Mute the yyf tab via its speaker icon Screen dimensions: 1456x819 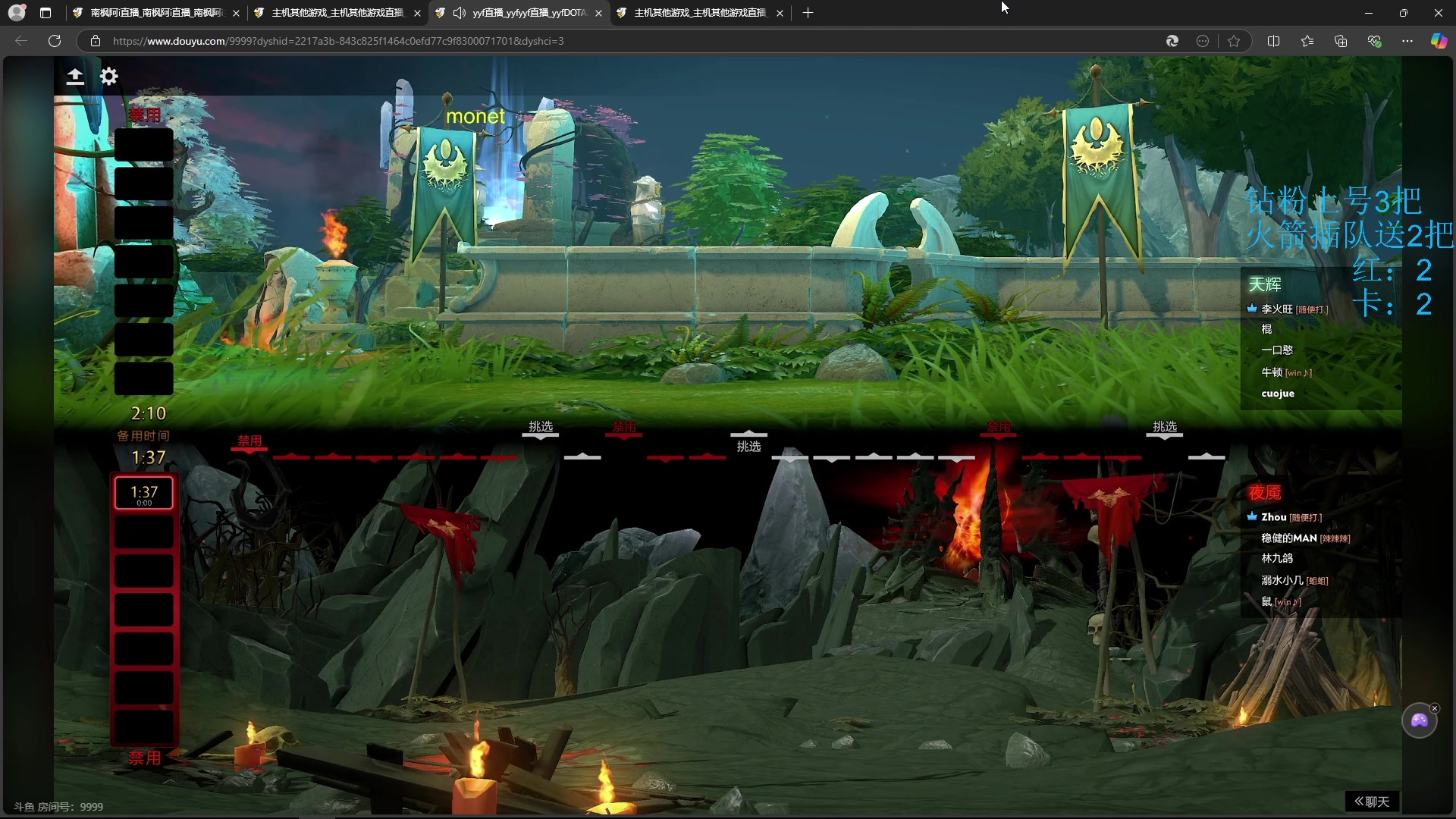coord(460,13)
